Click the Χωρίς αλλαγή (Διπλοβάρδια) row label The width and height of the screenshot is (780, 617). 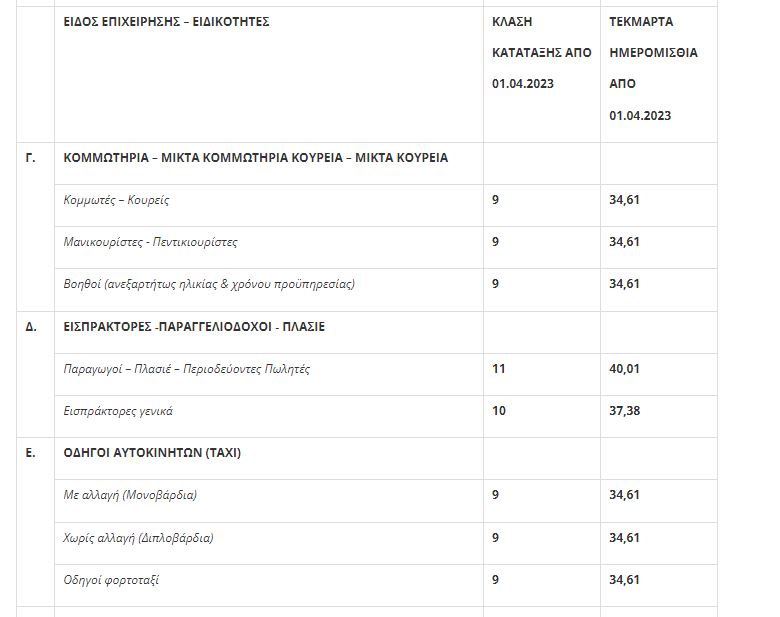[x=138, y=538]
